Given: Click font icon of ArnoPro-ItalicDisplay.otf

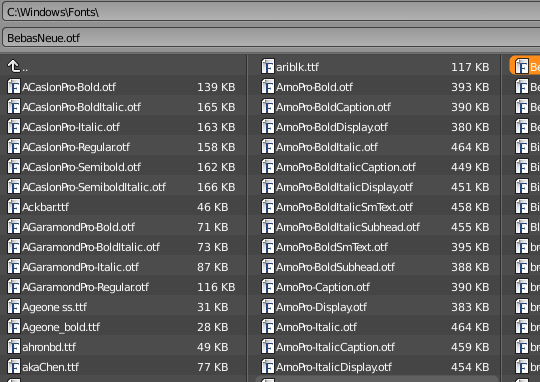Looking at the screenshot, I should point(268,366).
